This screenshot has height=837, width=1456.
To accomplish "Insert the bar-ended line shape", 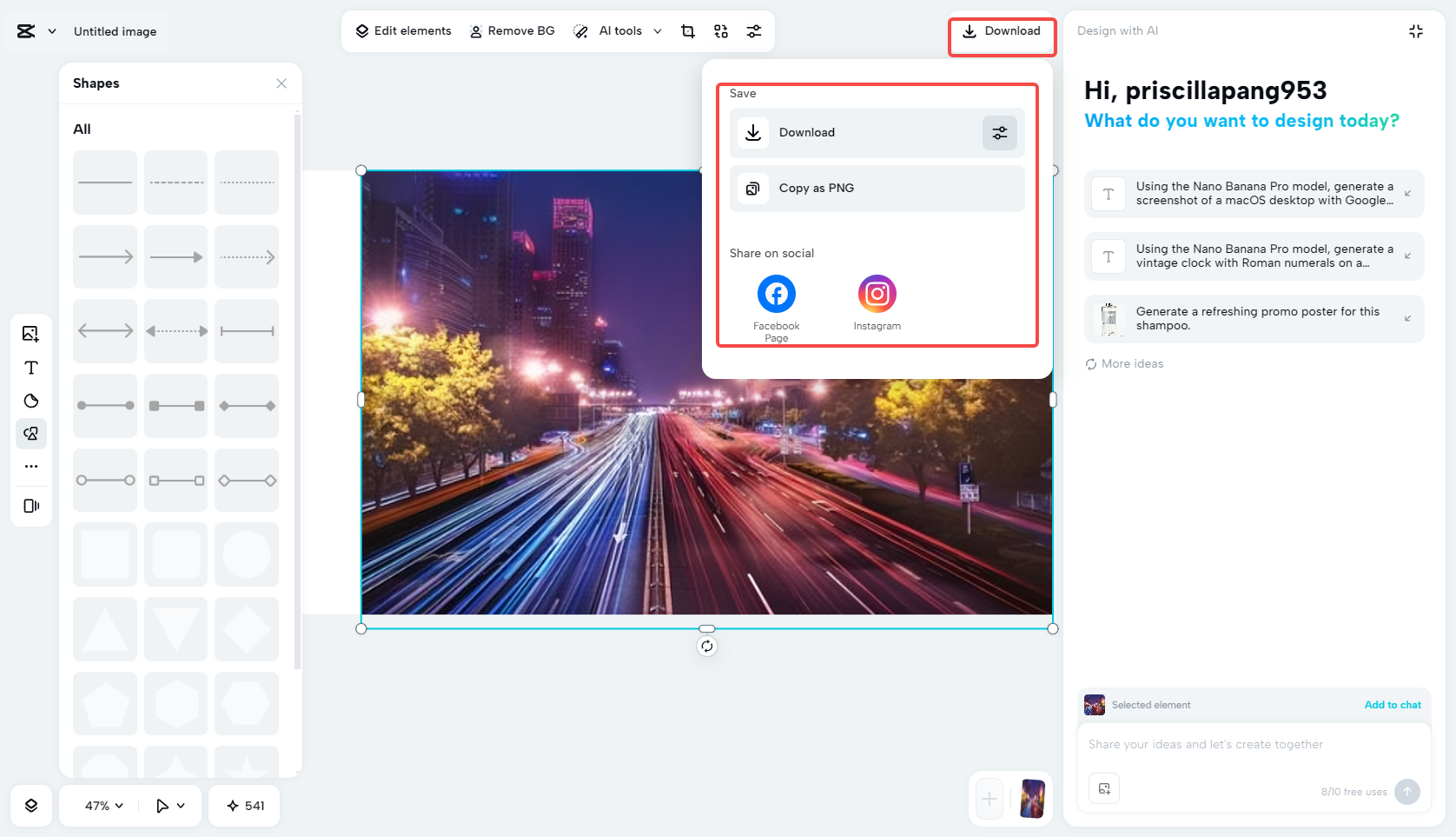I will 247,331.
